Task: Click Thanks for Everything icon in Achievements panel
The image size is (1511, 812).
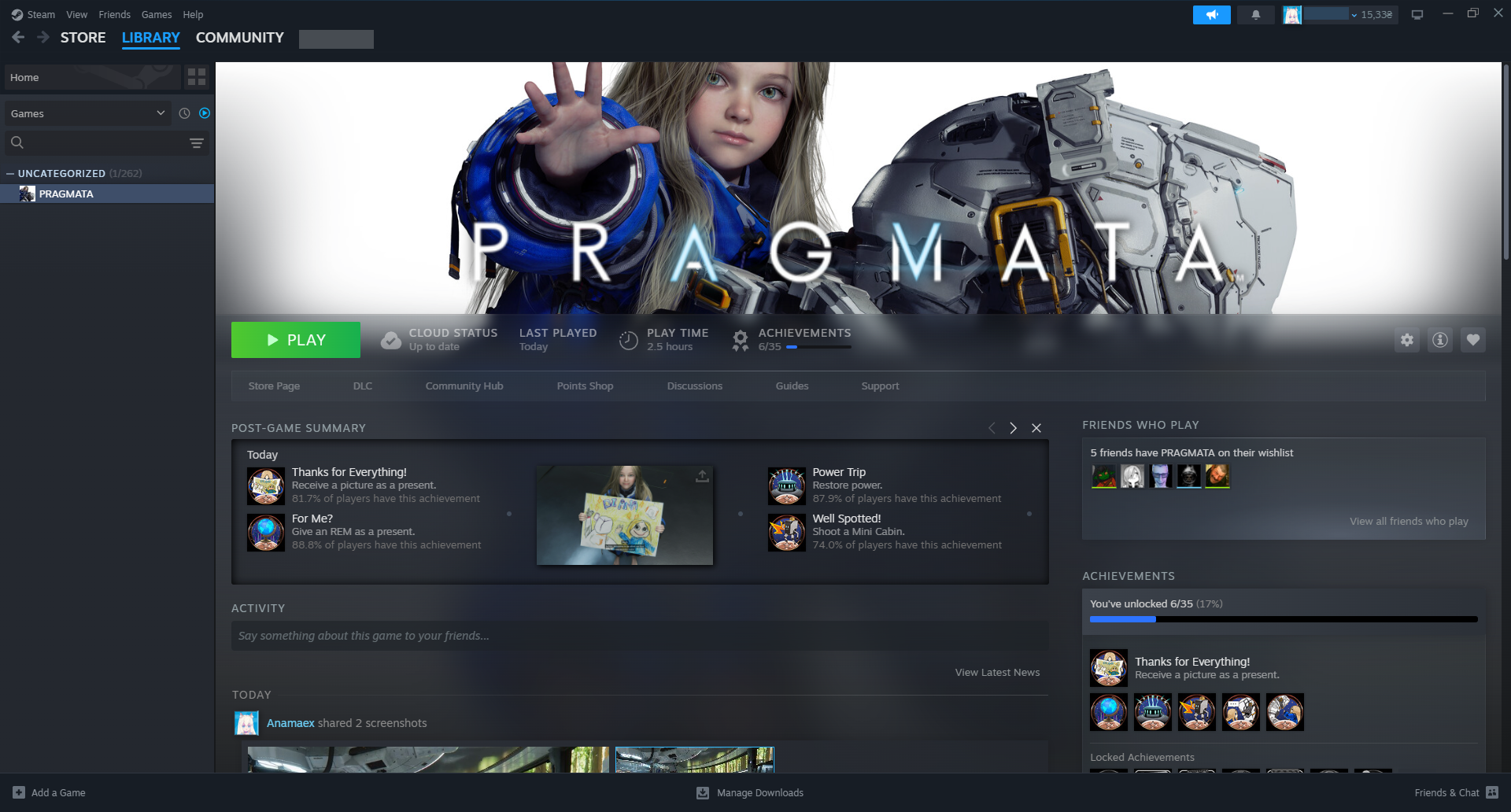Action: coord(1109,668)
